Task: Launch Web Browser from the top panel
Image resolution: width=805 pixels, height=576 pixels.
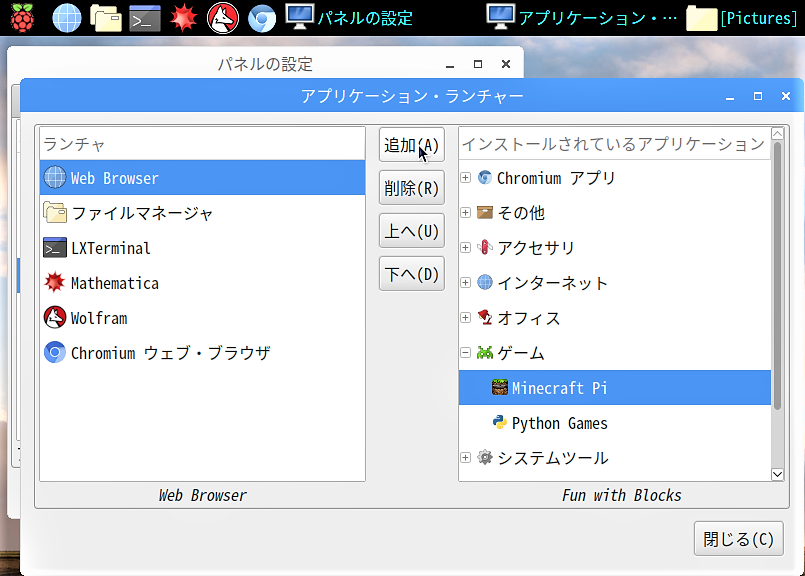Action: (x=67, y=18)
